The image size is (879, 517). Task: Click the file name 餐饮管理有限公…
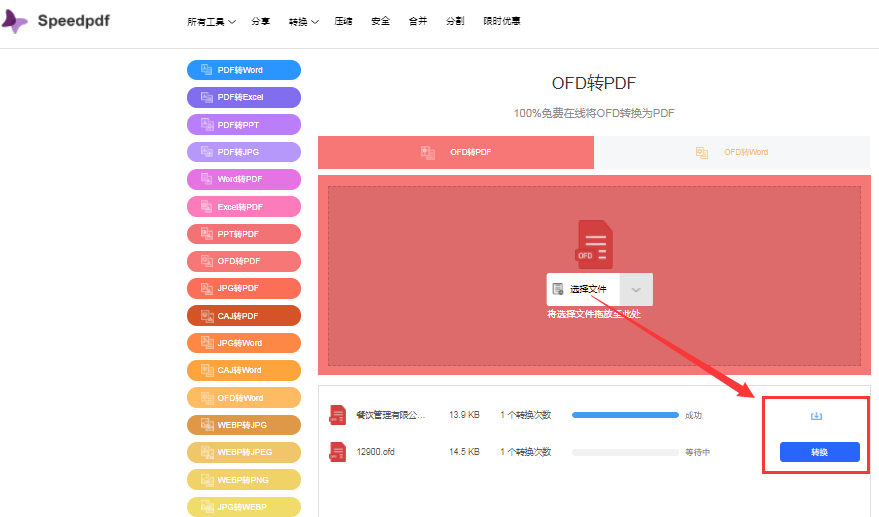coord(391,415)
